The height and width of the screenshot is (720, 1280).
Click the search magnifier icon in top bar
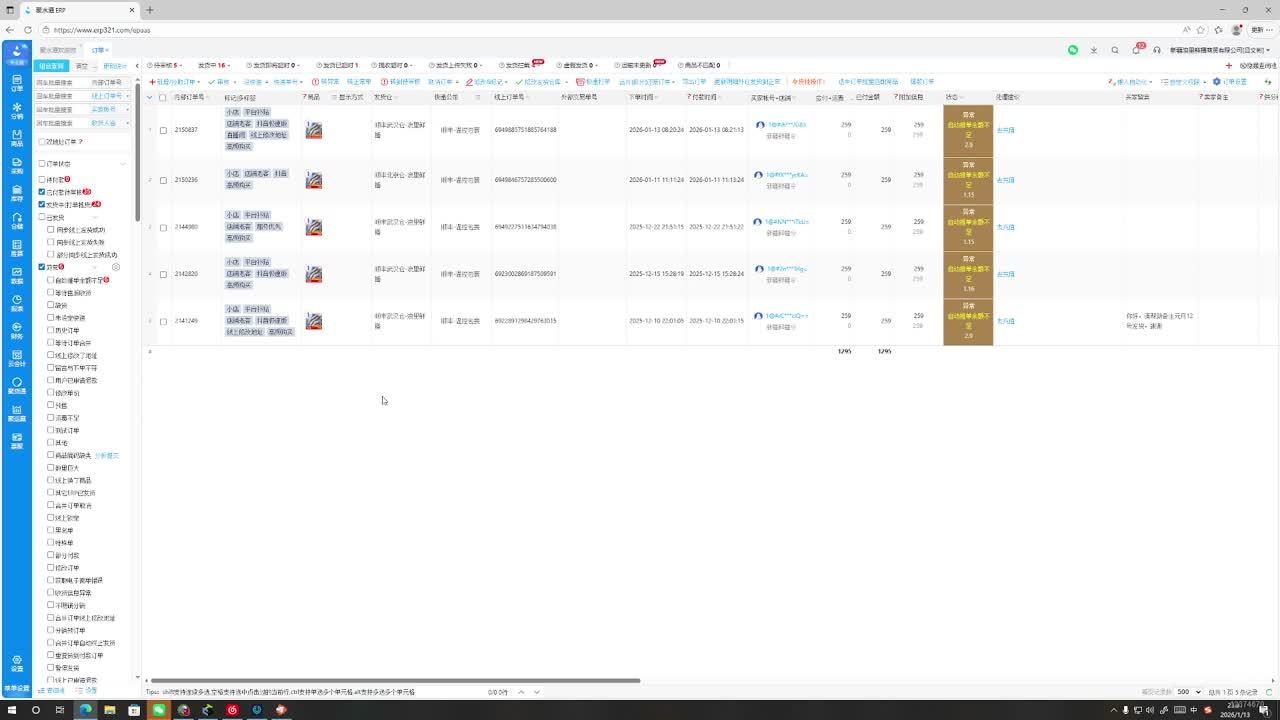point(1115,50)
